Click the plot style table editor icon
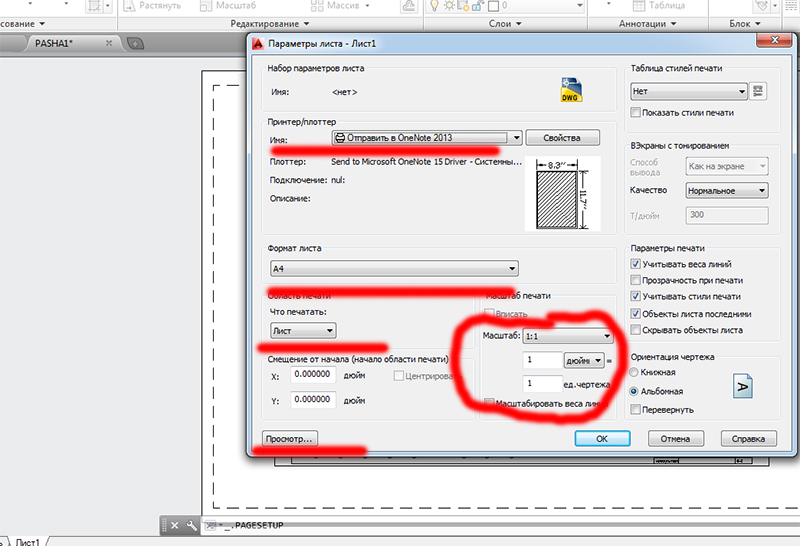This screenshot has width=800, height=546. 758,91
